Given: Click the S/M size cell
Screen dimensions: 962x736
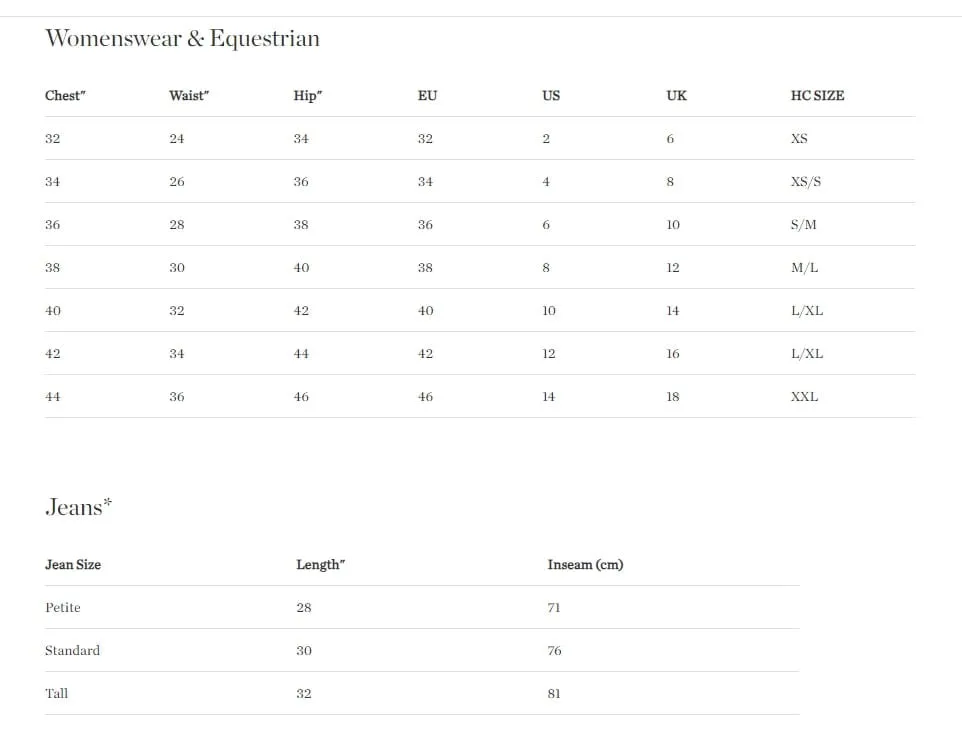Looking at the screenshot, I should pos(804,224).
